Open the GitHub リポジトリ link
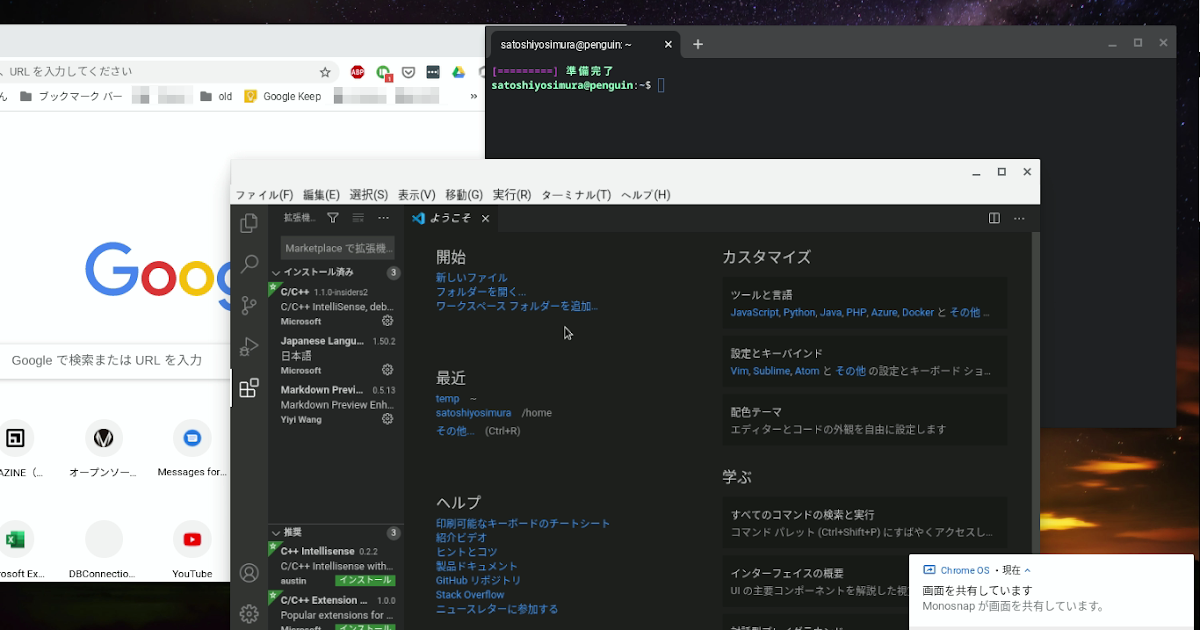The width and height of the screenshot is (1200, 630). click(x=478, y=580)
